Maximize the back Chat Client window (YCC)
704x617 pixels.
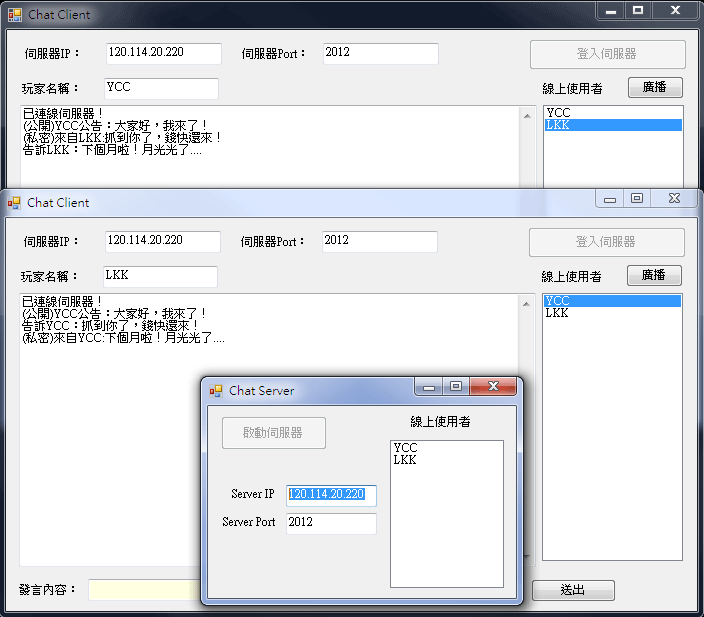638,10
